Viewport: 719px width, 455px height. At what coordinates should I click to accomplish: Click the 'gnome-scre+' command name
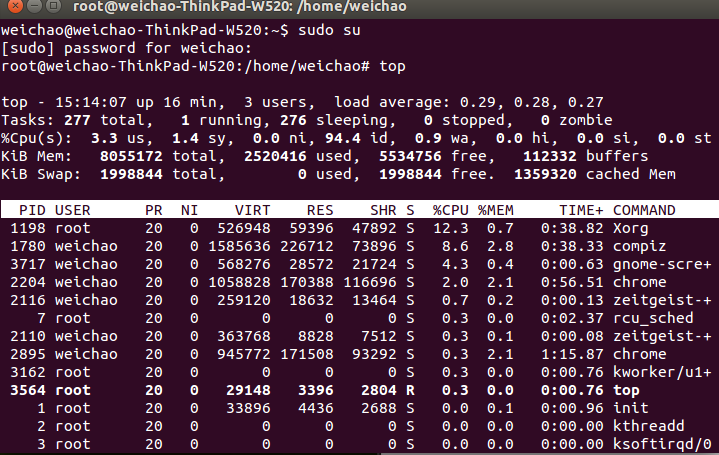coord(662,265)
